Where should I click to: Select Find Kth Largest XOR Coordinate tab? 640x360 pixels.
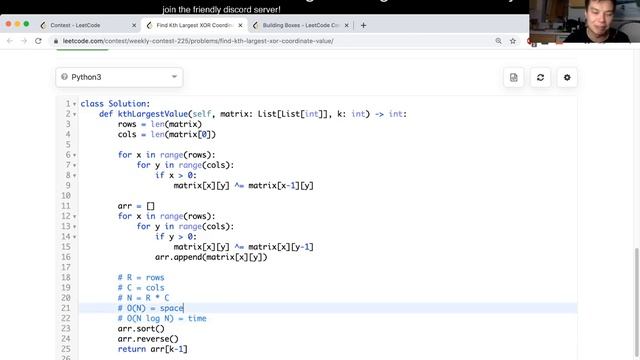[x=194, y=25]
